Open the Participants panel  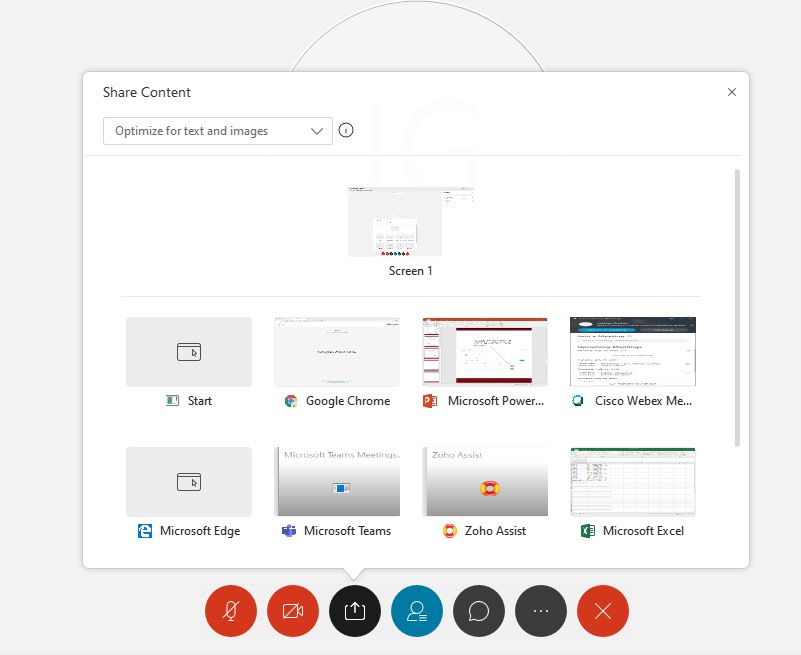click(416, 611)
